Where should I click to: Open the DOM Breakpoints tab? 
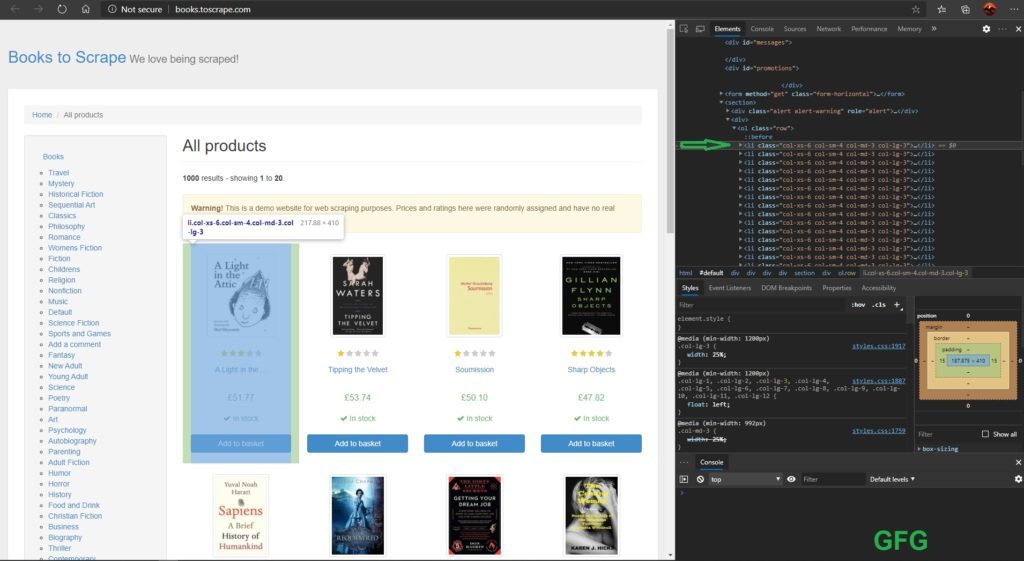(786, 288)
